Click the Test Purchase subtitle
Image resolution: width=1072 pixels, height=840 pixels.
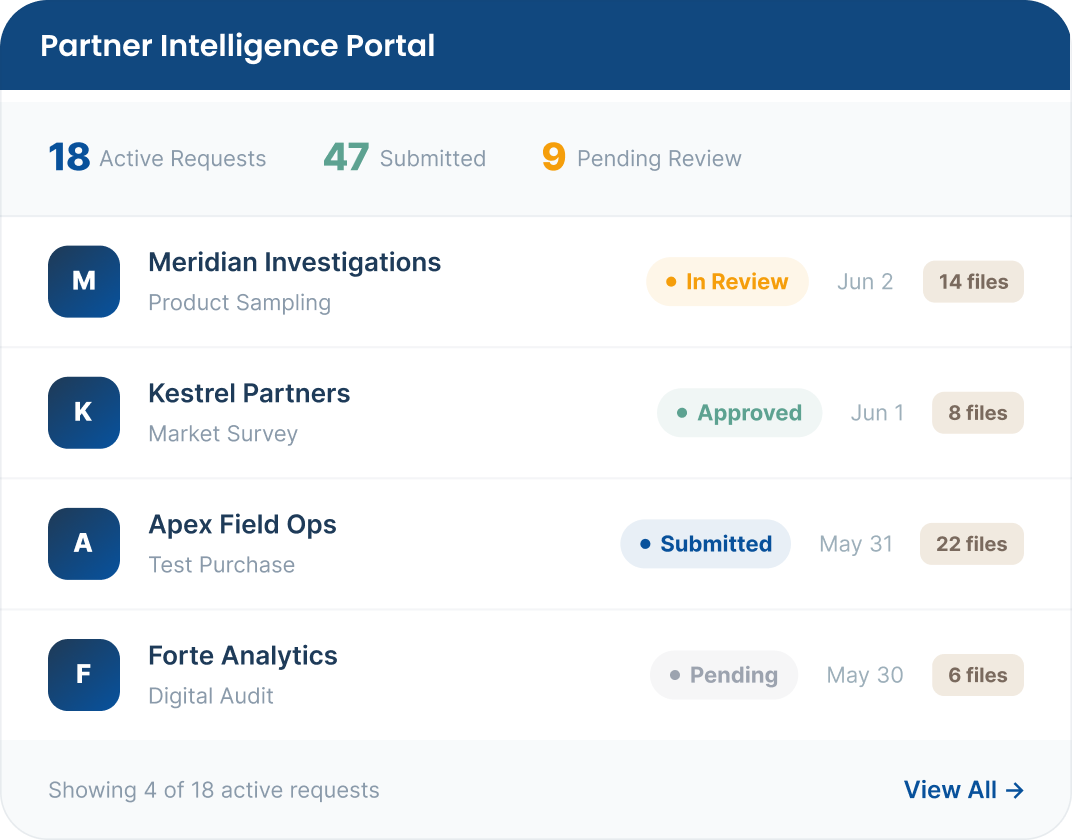coord(222,565)
